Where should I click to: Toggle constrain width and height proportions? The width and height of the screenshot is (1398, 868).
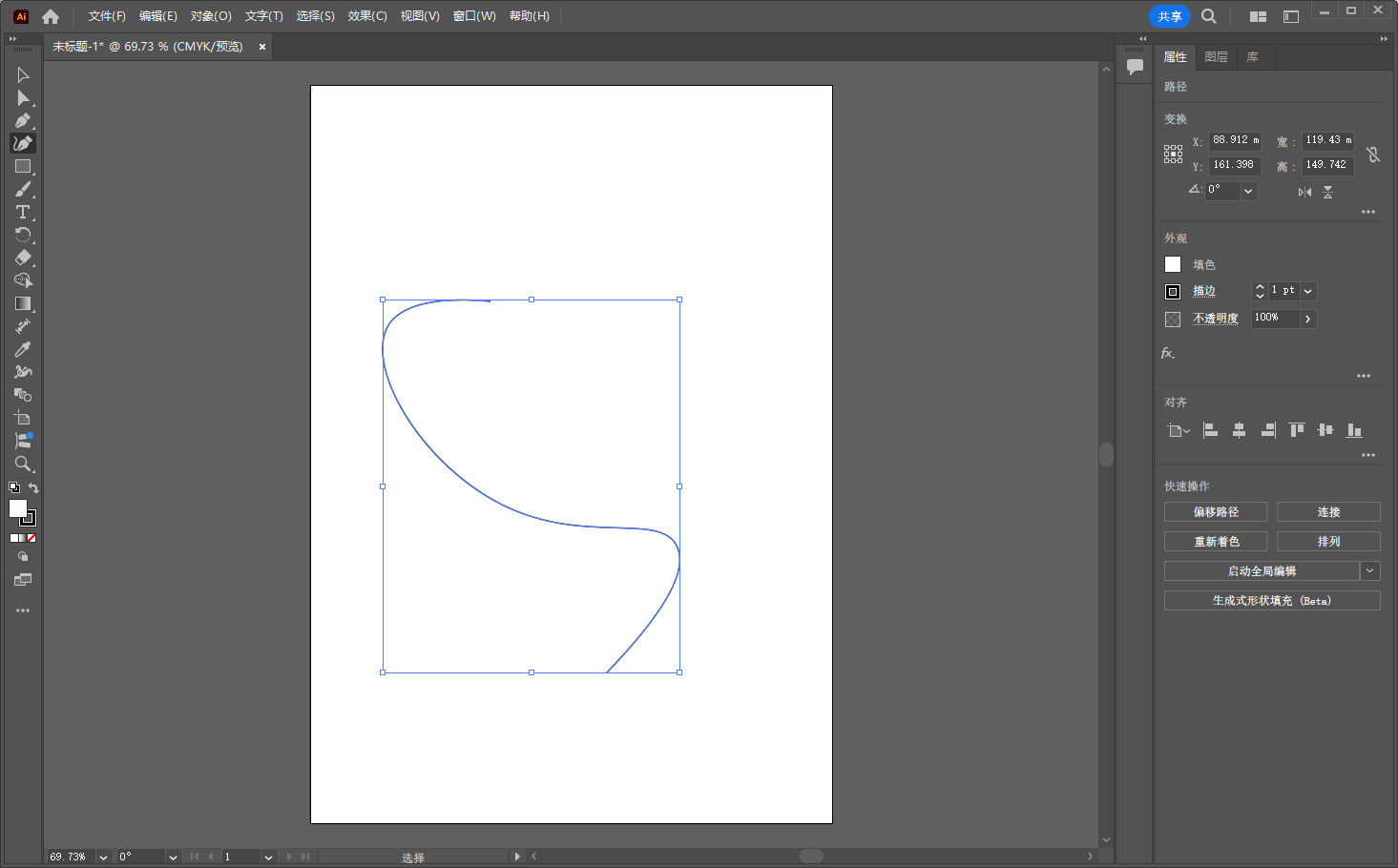(x=1372, y=154)
